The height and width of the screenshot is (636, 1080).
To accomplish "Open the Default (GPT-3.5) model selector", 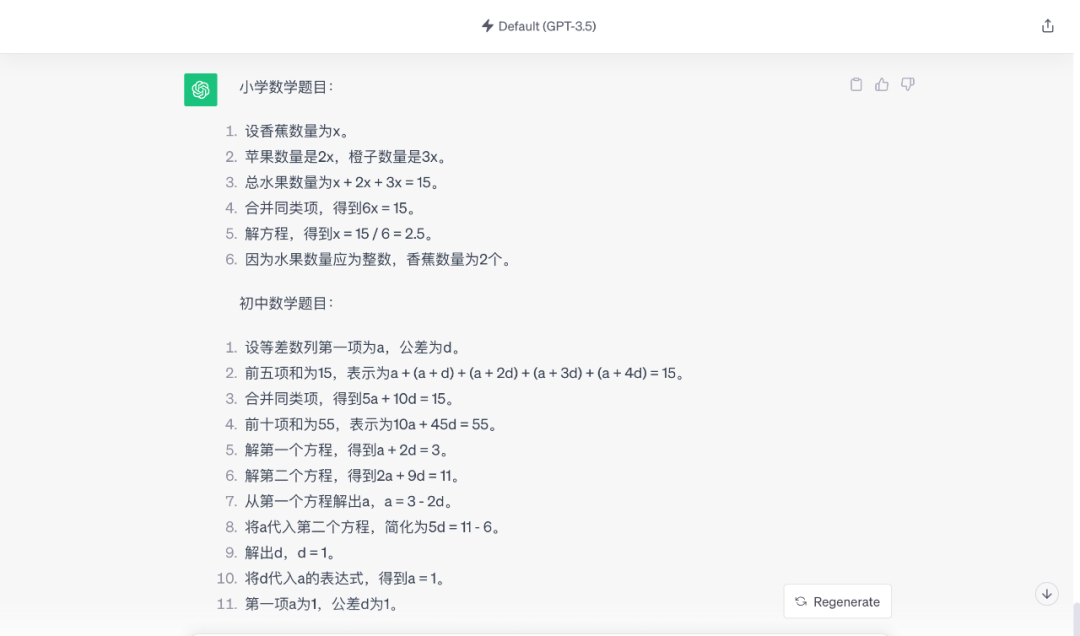I will pos(538,26).
